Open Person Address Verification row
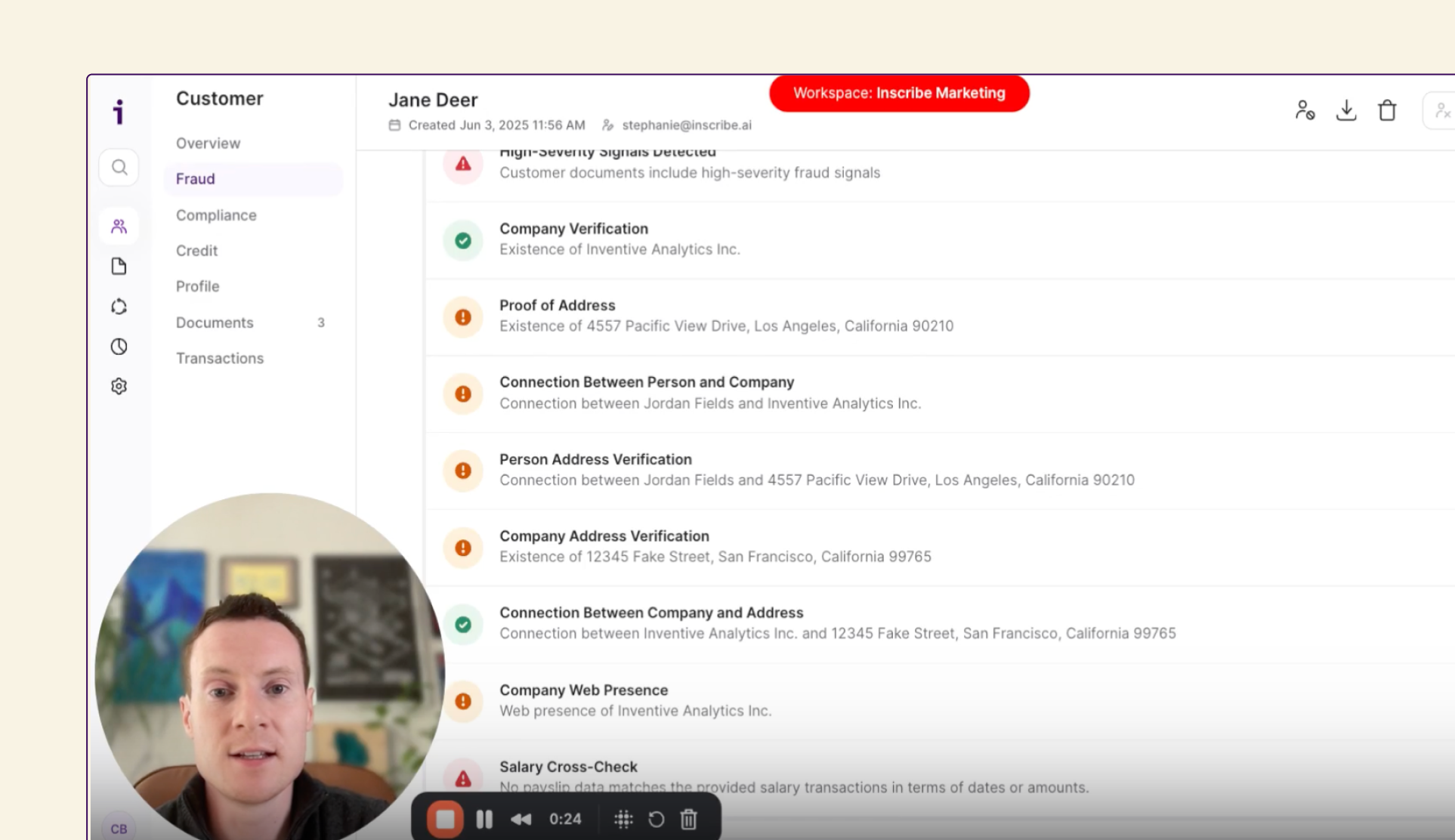Image resolution: width=1455 pixels, height=840 pixels. click(940, 471)
